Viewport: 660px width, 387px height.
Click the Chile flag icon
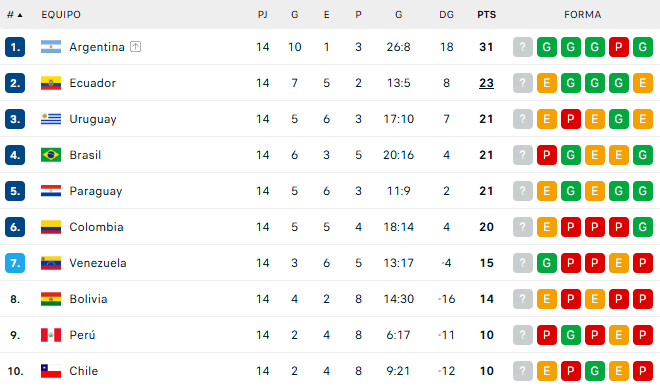coord(51,371)
